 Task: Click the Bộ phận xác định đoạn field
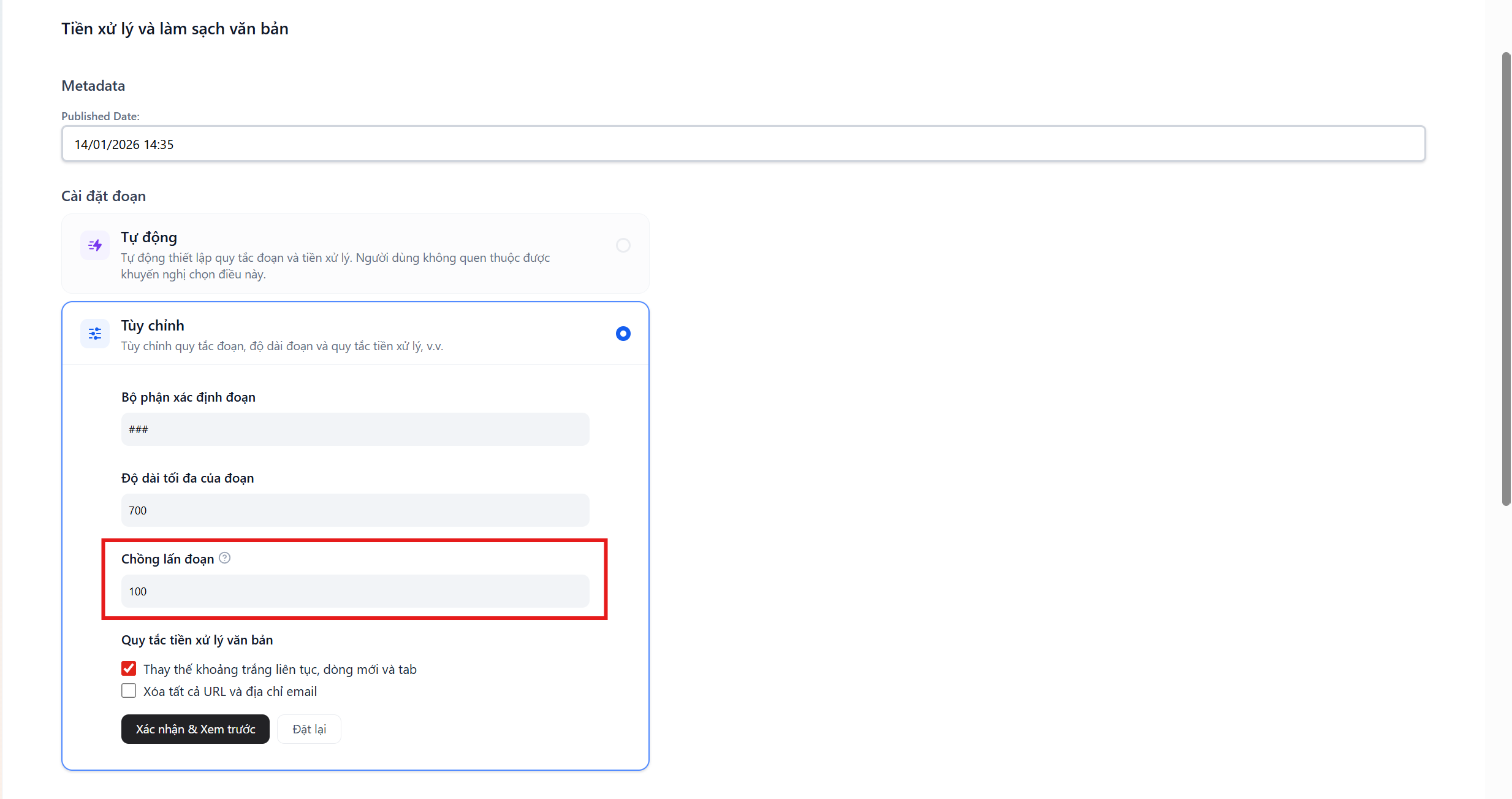(x=355, y=429)
